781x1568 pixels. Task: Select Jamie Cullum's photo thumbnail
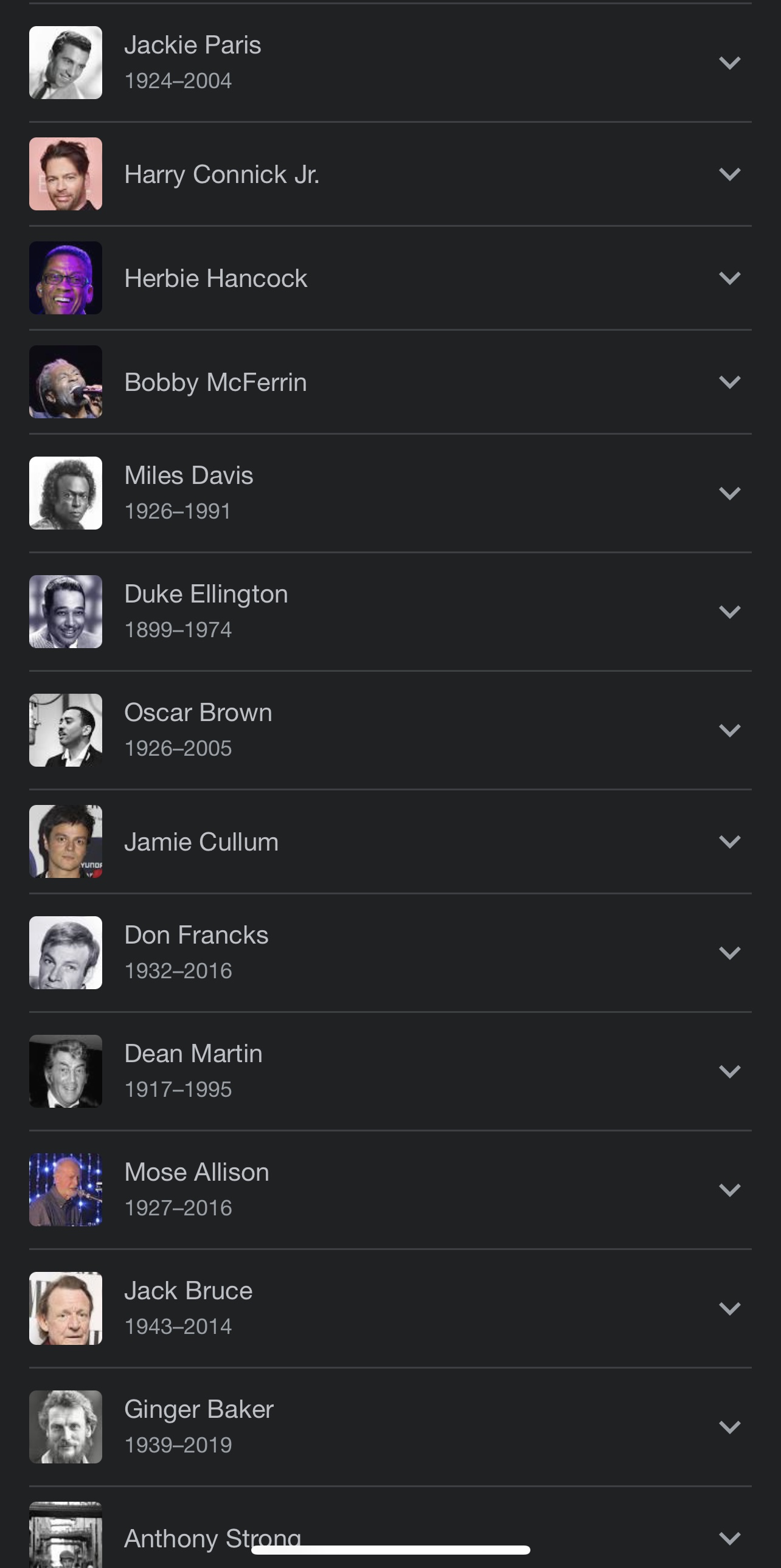(x=66, y=842)
